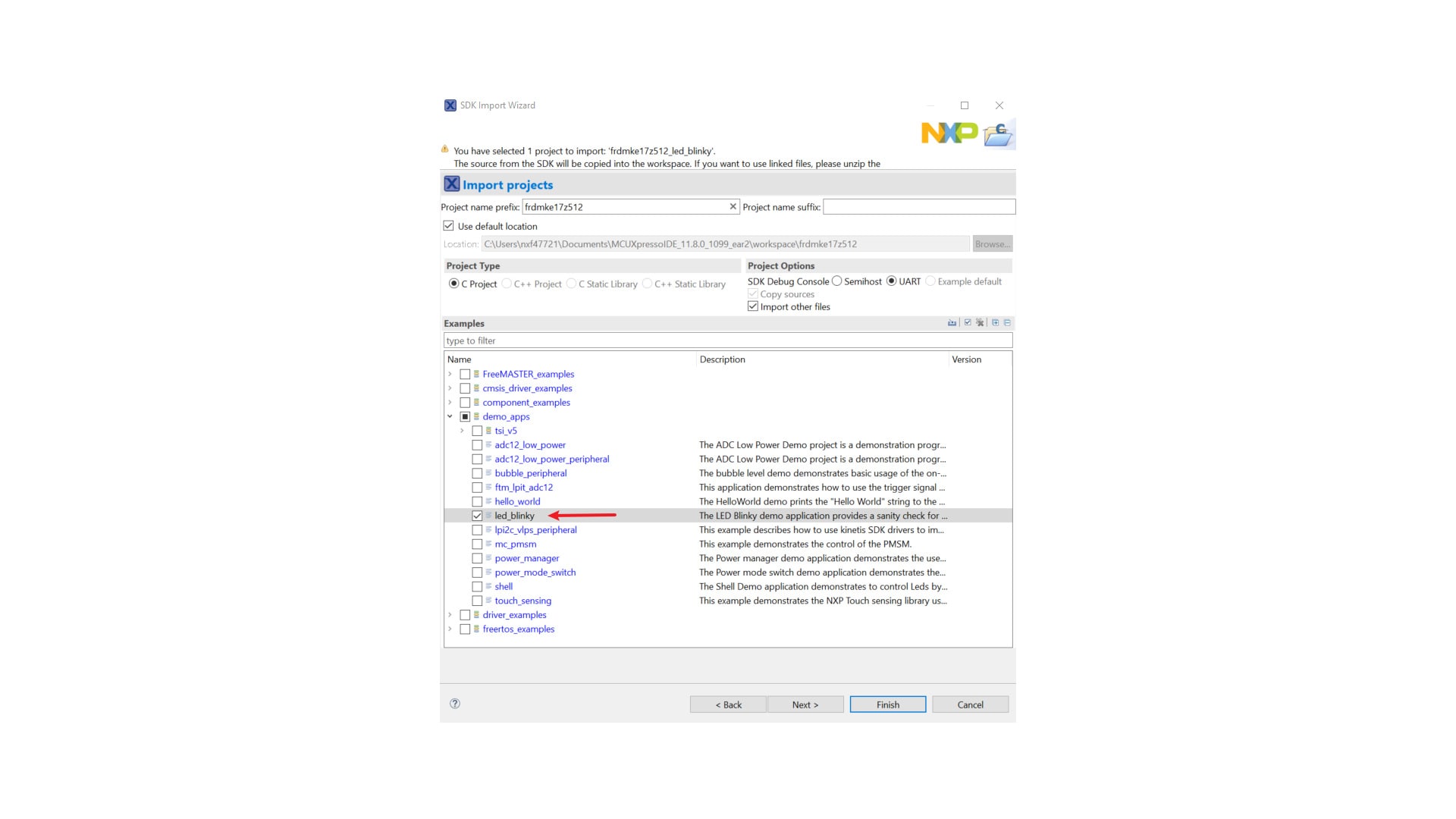Check the hello_world example checkbox
Screen dimensions: 1456x819
(x=477, y=502)
